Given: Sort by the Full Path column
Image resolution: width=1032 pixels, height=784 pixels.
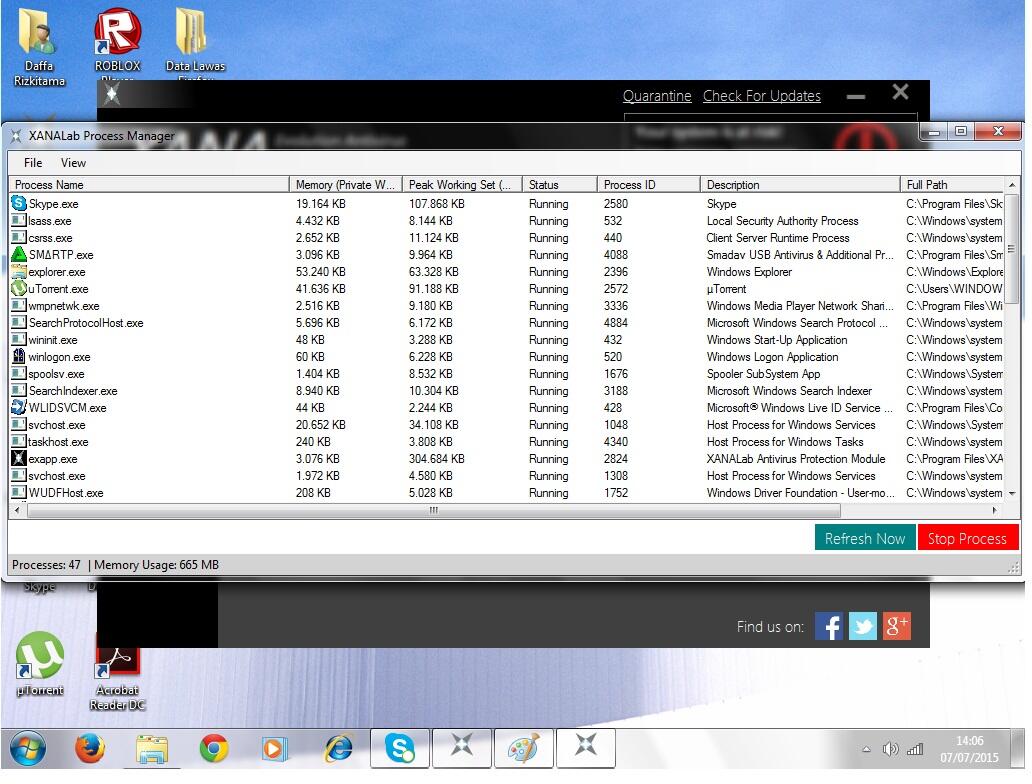Looking at the screenshot, I should 952,185.
